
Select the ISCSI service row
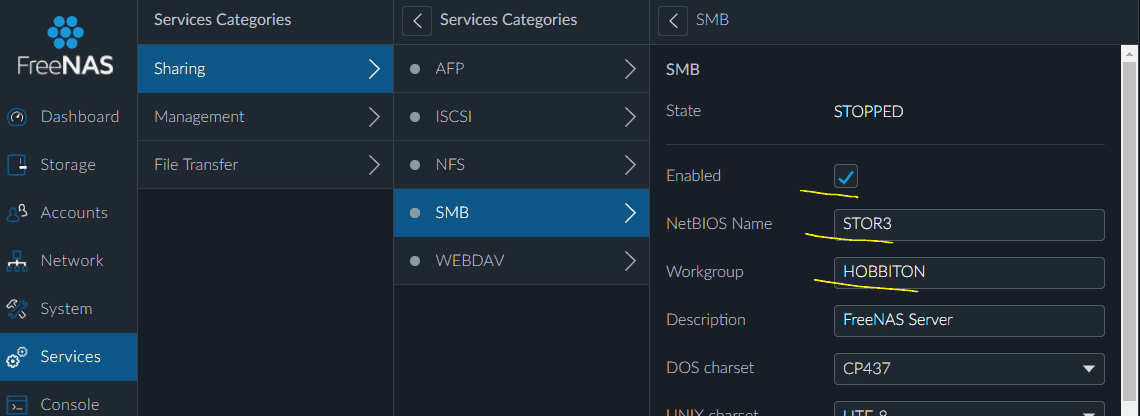[521, 117]
